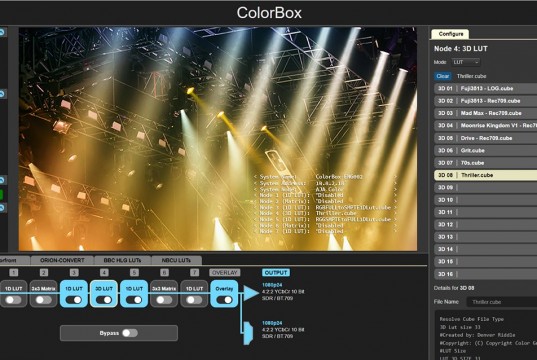Viewport: 537px width, 360px height.
Task: Disable the node 5 1D LUT toggle
Action: pos(134,300)
